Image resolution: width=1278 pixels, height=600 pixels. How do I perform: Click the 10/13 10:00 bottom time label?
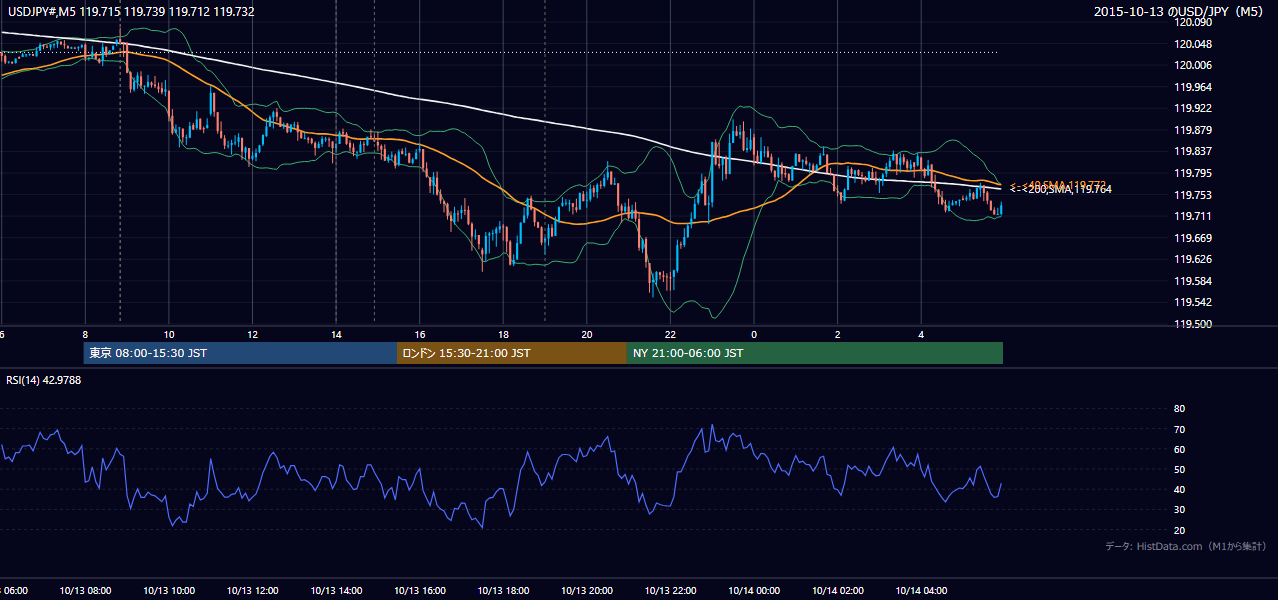169,591
